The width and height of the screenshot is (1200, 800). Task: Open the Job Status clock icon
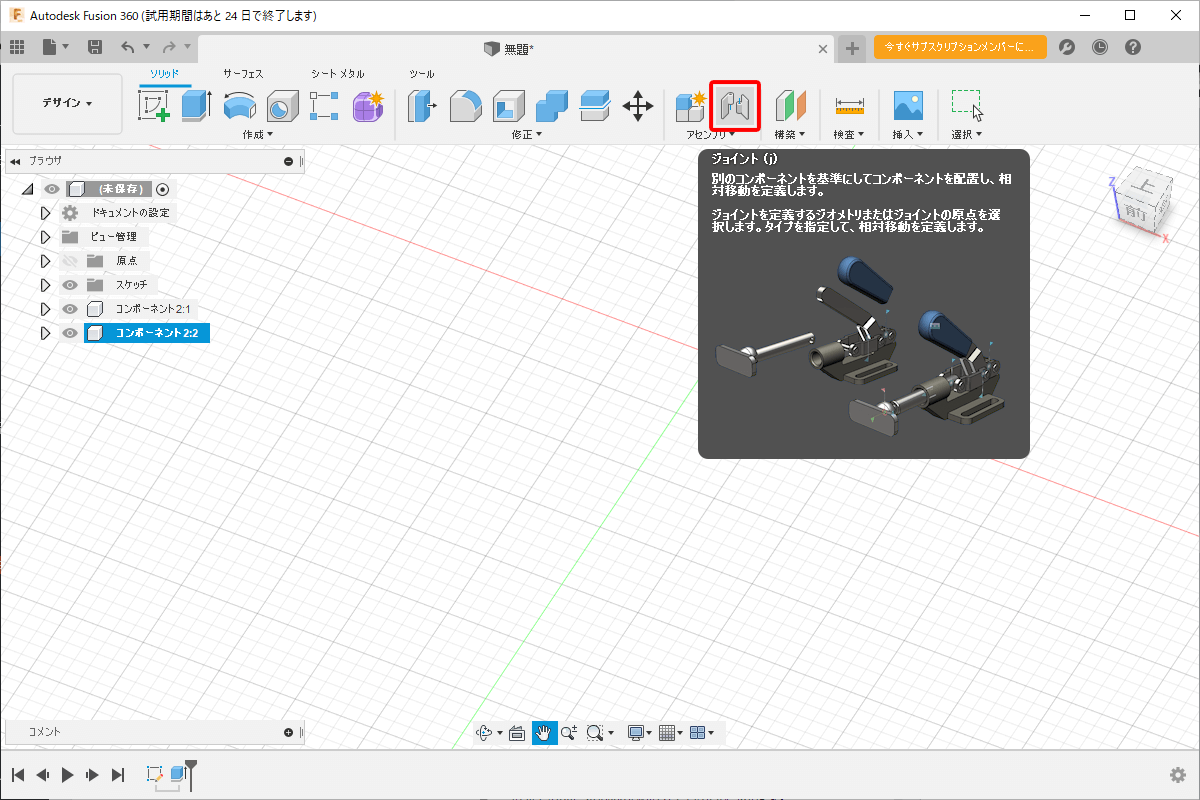[1100, 47]
